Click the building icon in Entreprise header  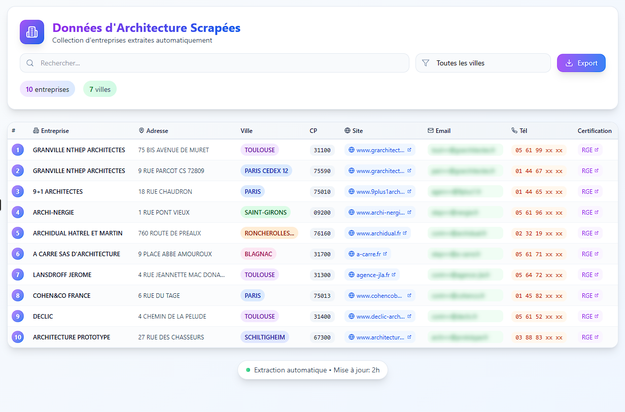tap(36, 130)
